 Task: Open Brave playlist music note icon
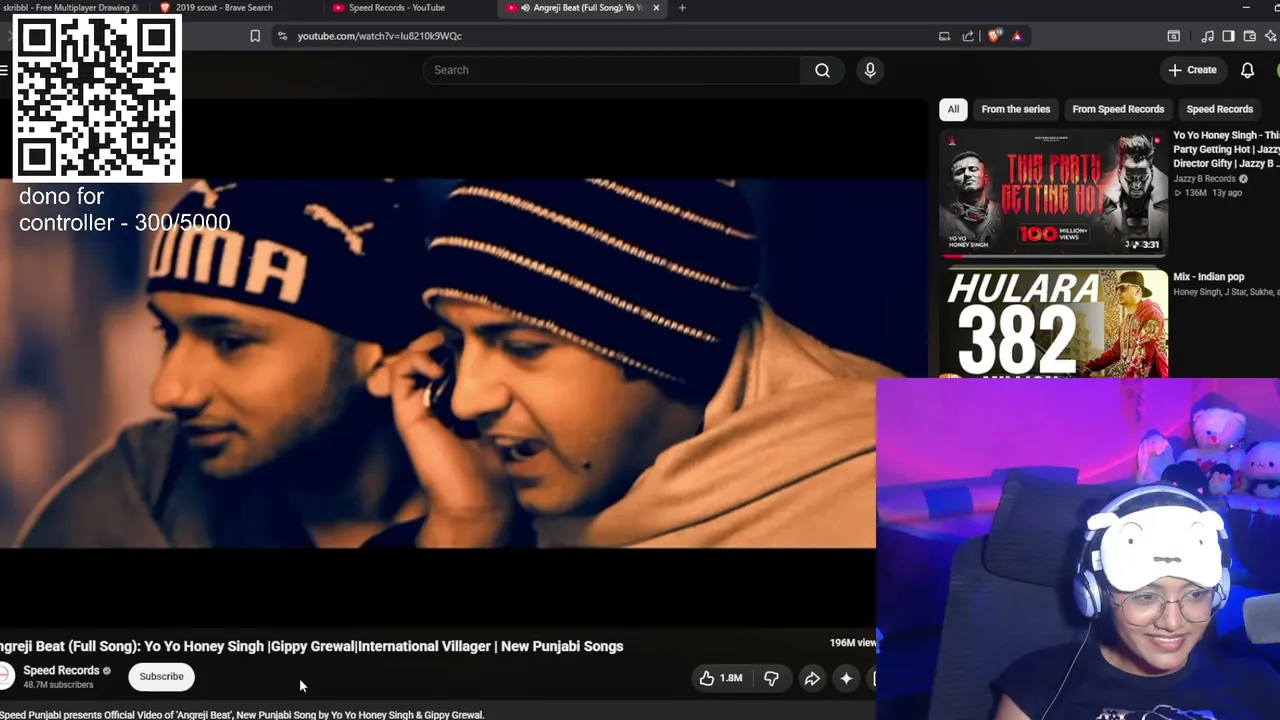click(1208, 36)
